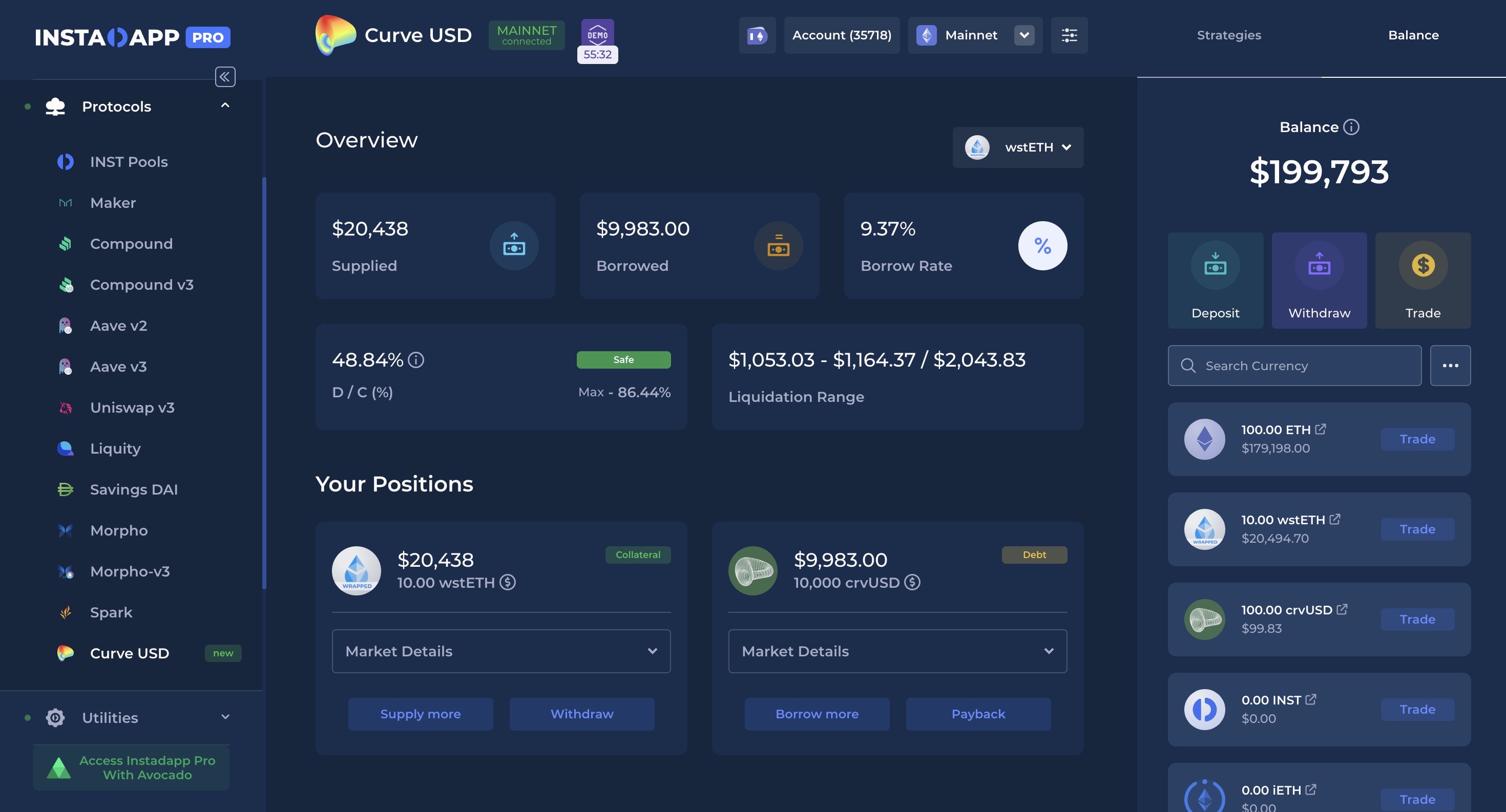Viewport: 1506px width, 812px height.
Task: Click the settings sliders icon in the header
Action: [1069, 35]
